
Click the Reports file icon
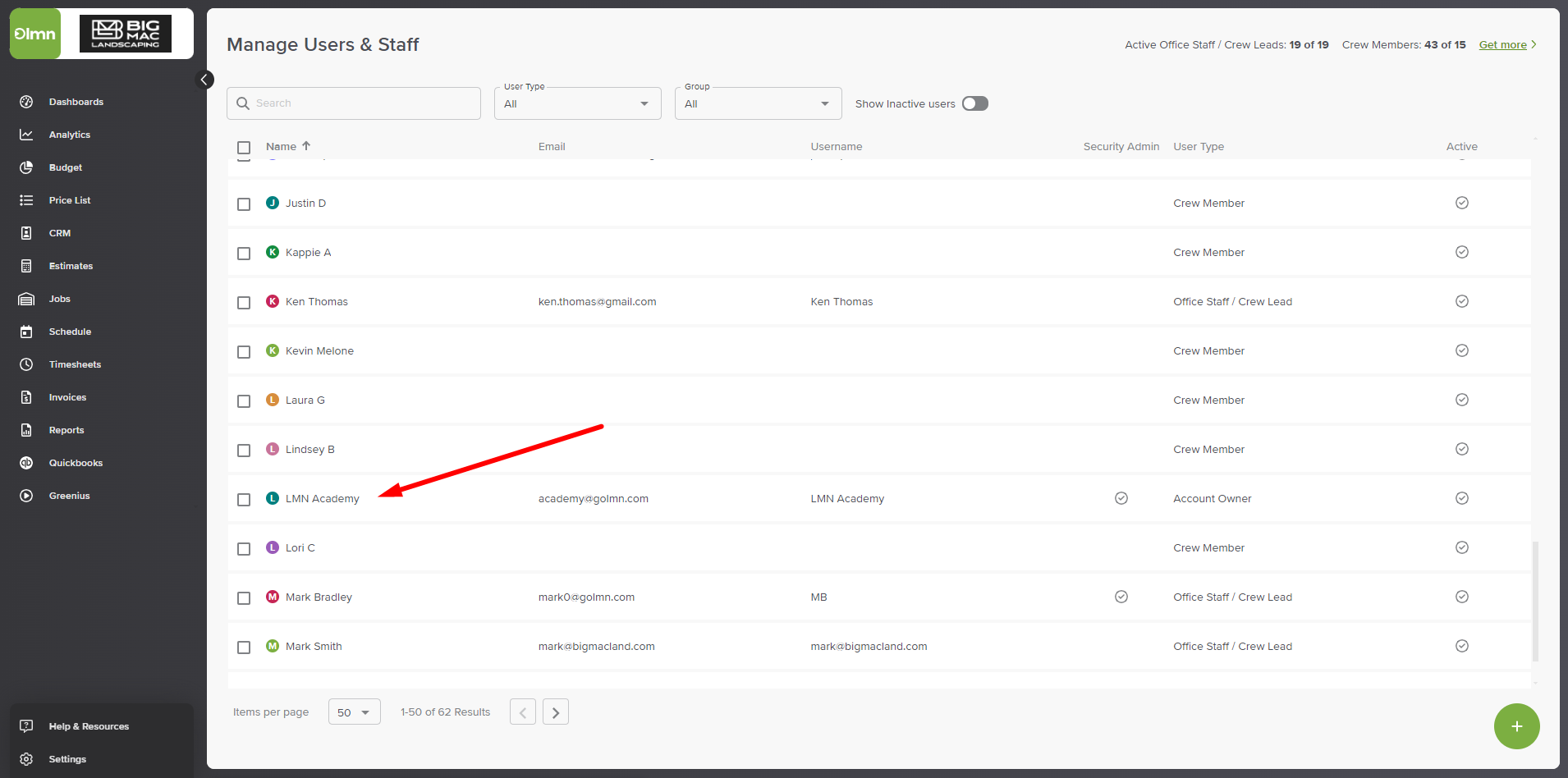[26, 430]
